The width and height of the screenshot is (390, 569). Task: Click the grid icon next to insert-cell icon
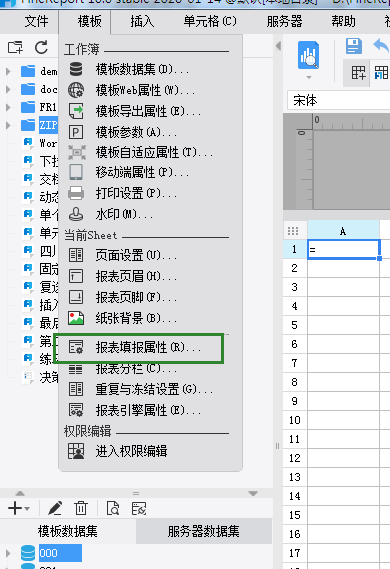coord(382,73)
